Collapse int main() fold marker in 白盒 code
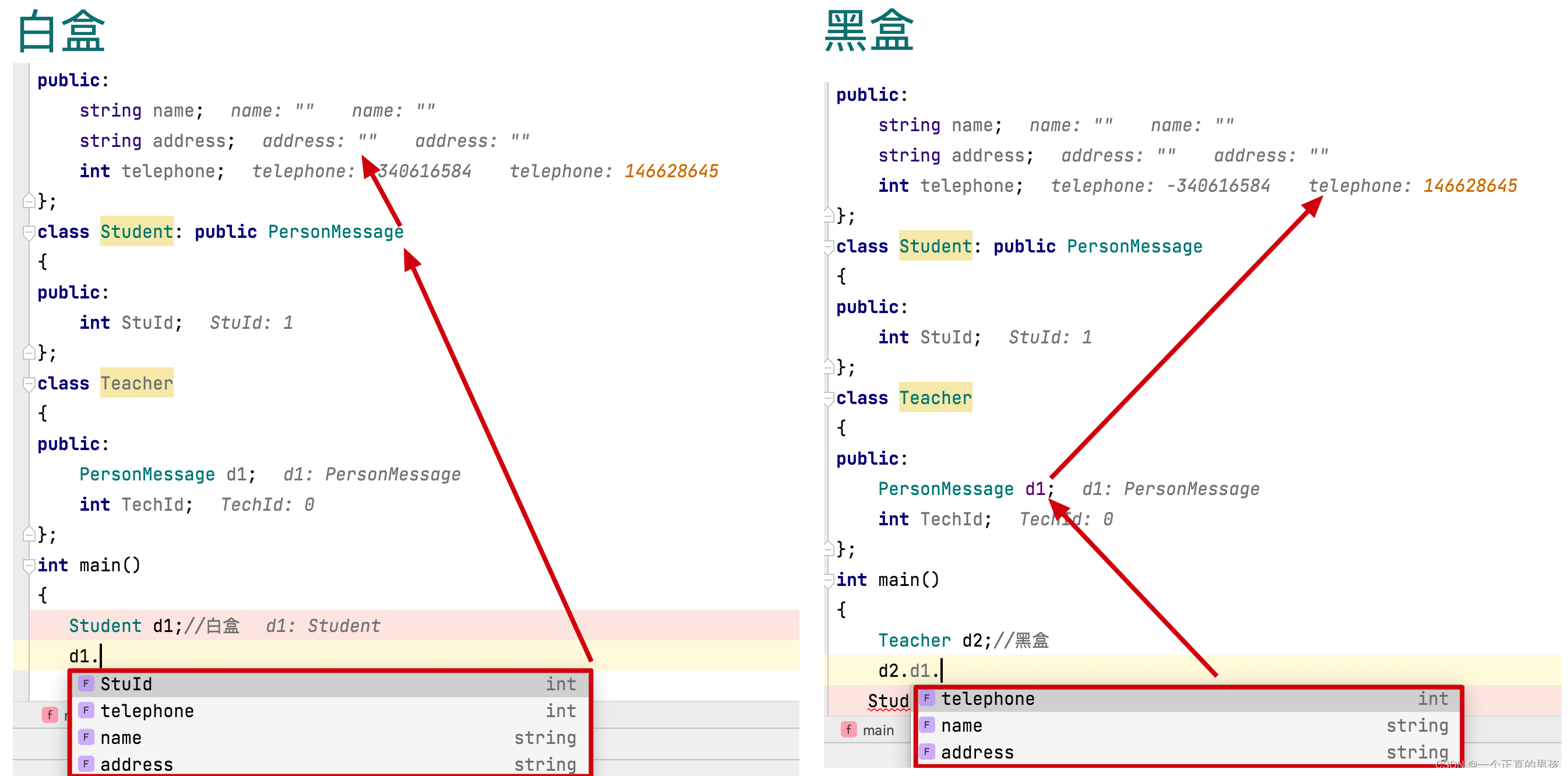 29,566
